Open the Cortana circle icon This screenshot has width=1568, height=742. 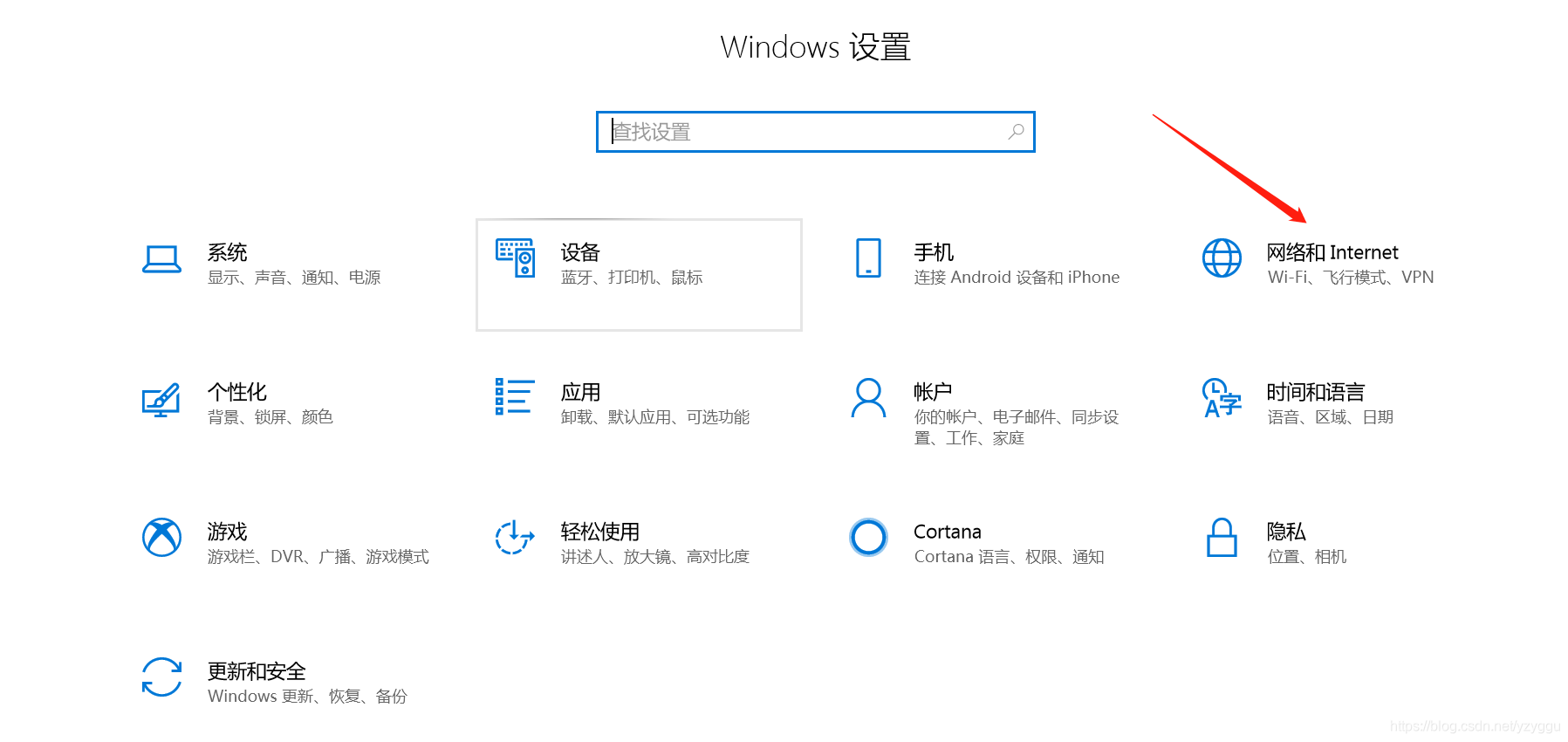point(868,537)
